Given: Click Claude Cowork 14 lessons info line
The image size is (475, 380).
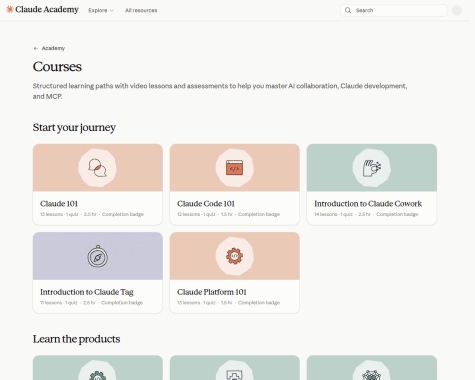Looking at the screenshot, I should [366, 214].
